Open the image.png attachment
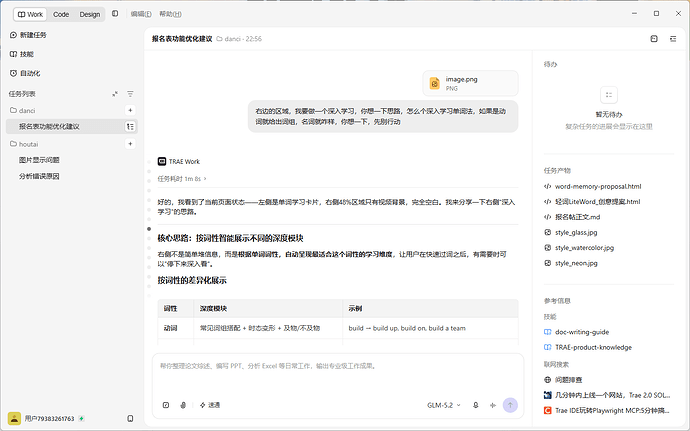690x431 pixels. pyautogui.click(x=470, y=83)
